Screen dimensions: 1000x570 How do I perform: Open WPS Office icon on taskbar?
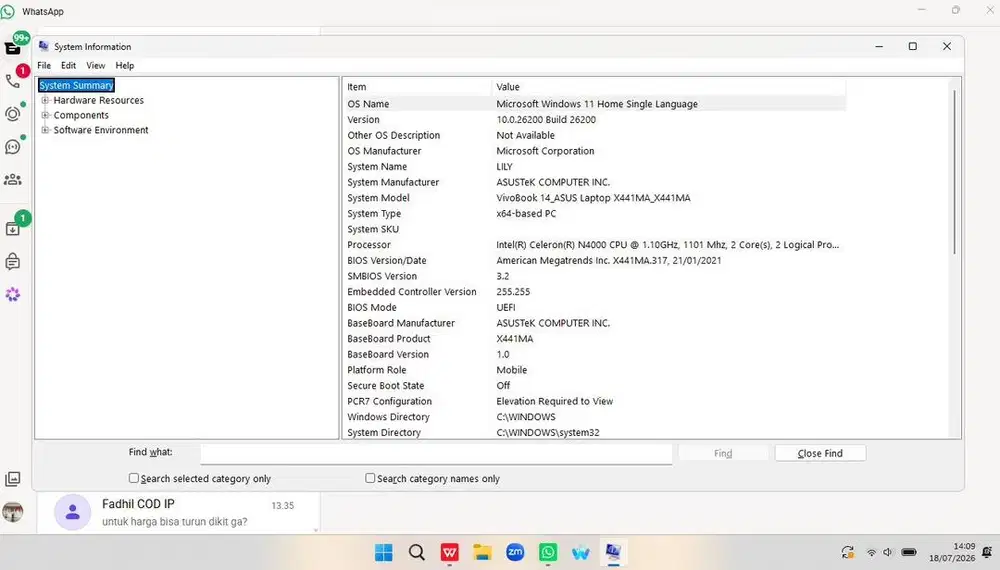point(450,552)
